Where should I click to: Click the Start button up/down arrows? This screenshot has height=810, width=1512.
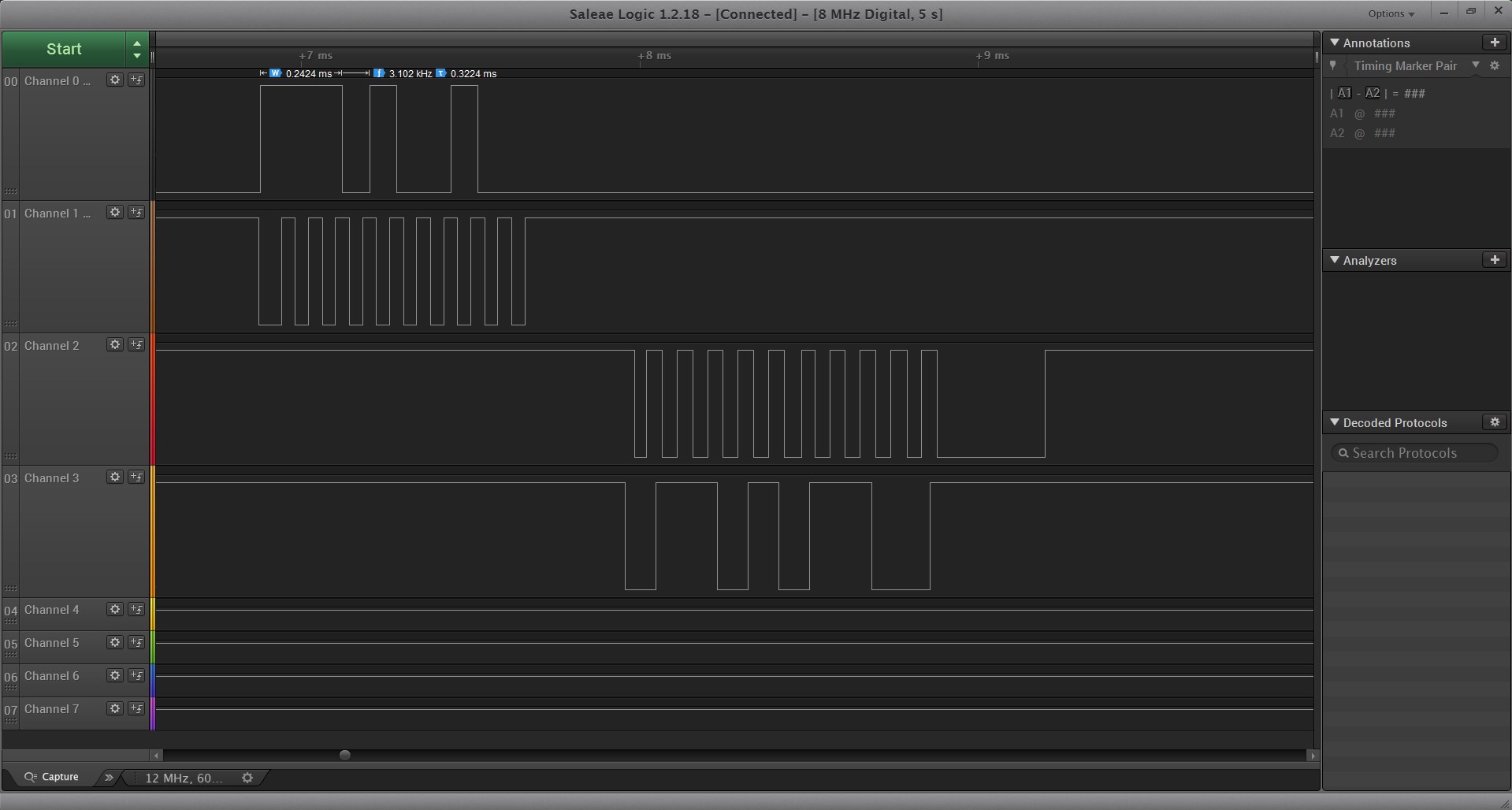click(137, 49)
